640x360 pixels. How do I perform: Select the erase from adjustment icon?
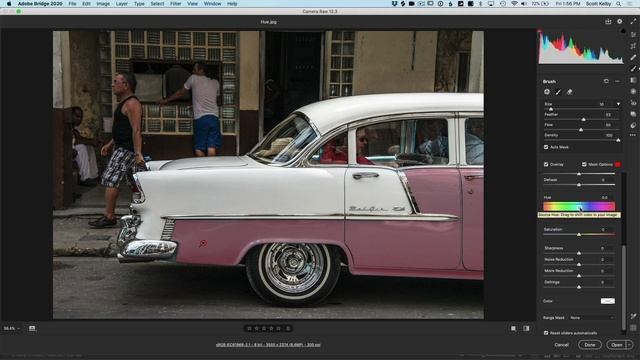[570, 92]
